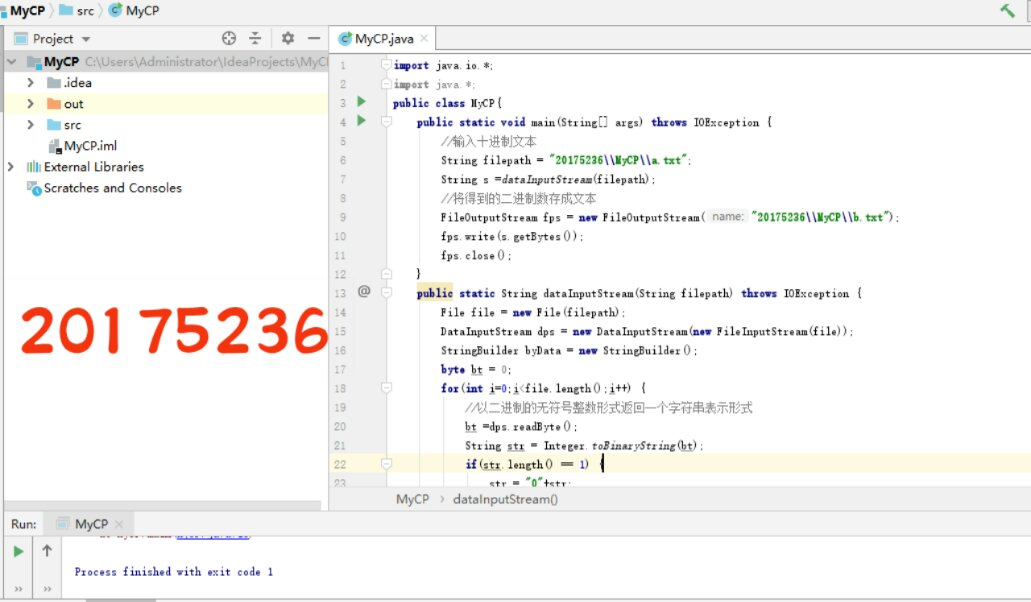This screenshot has width=1031, height=602.
Task: Click src in the top breadcrumb
Action: 85,11
